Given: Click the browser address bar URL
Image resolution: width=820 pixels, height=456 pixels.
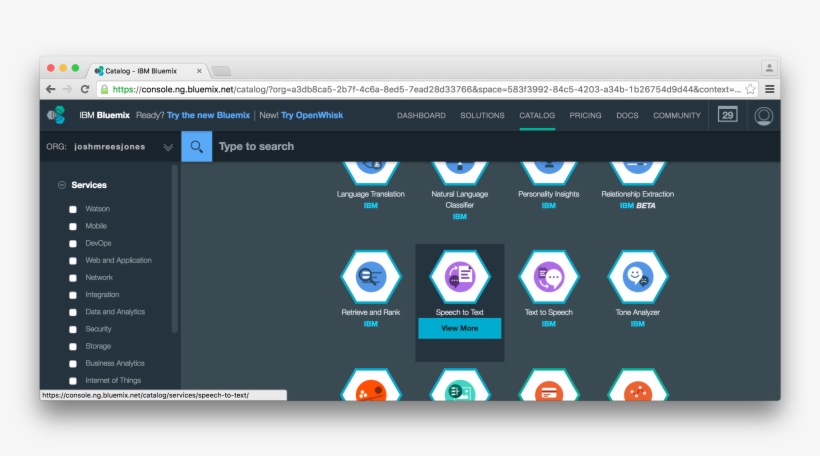Looking at the screenshot, I should [427, 89].
